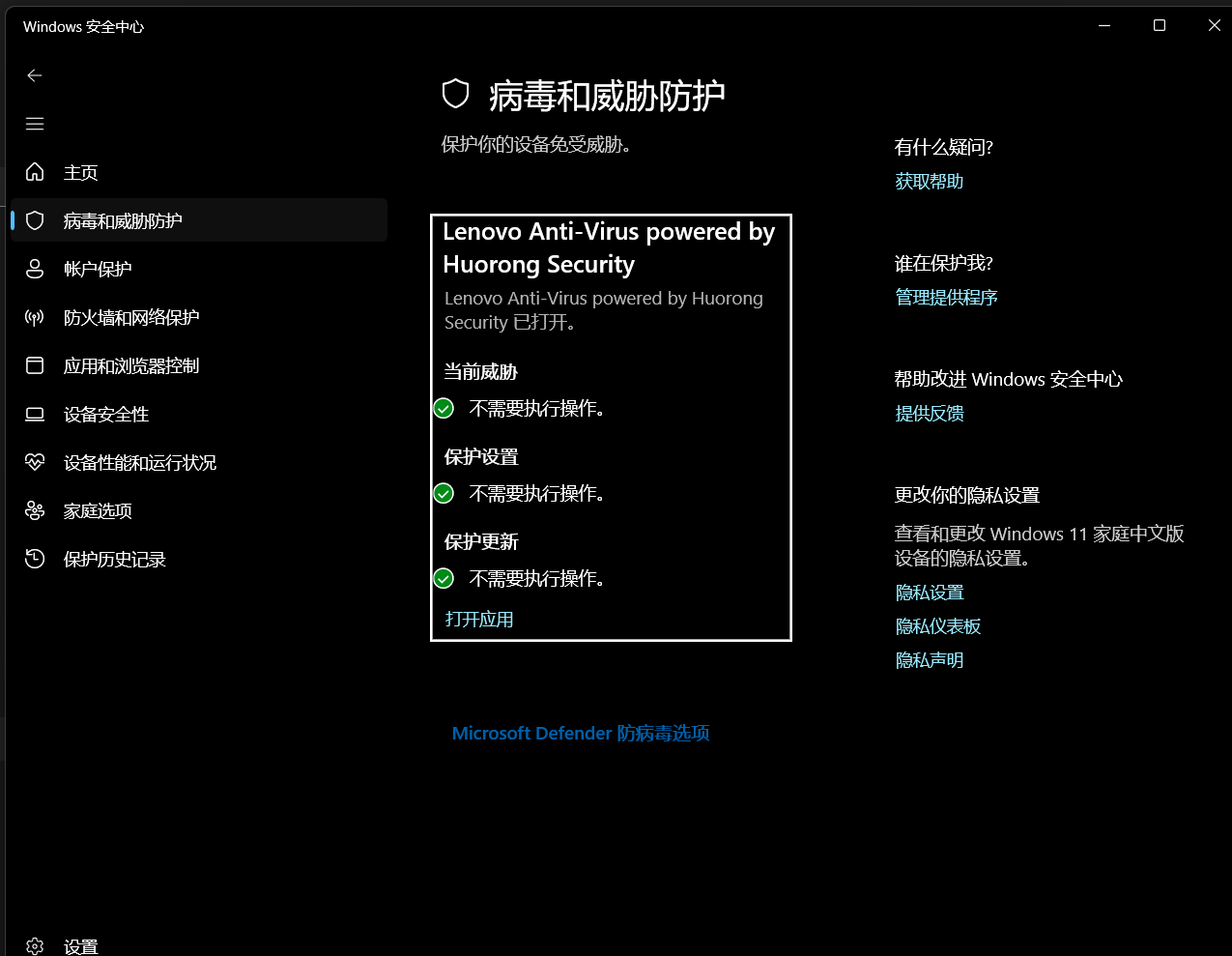
Task: Click 不需要执行操作 text under 当前威胁
Action: pos(537,408)
